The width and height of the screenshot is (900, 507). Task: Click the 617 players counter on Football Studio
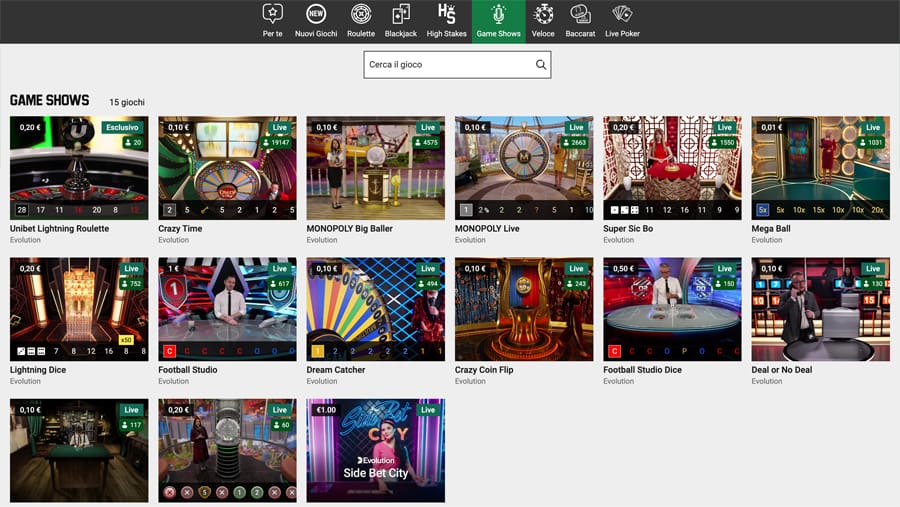pos(280,284)
